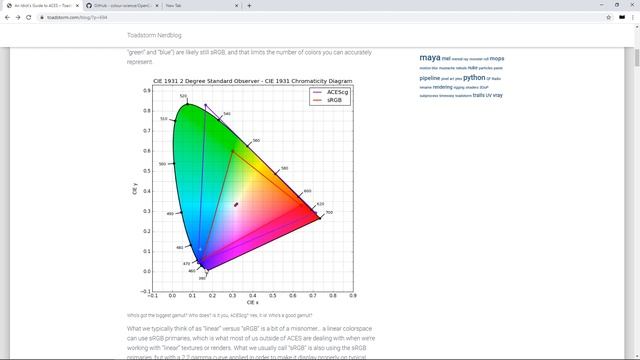Click the scrollbar up arrow

(637, 27)
